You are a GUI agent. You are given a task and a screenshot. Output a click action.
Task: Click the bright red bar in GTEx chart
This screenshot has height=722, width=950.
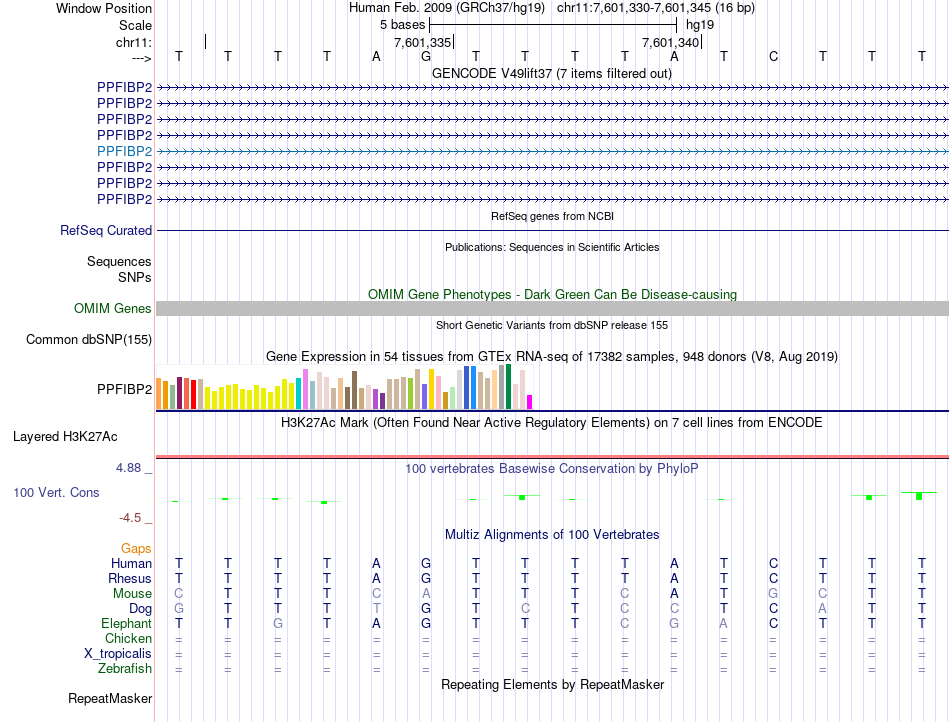point(193,394)
